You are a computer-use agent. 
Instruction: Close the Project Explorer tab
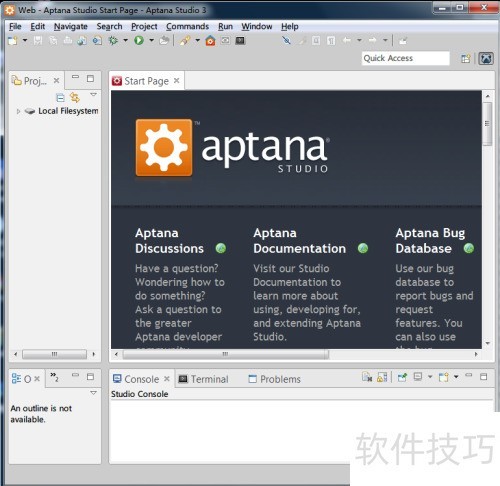(x=56, y=80)
